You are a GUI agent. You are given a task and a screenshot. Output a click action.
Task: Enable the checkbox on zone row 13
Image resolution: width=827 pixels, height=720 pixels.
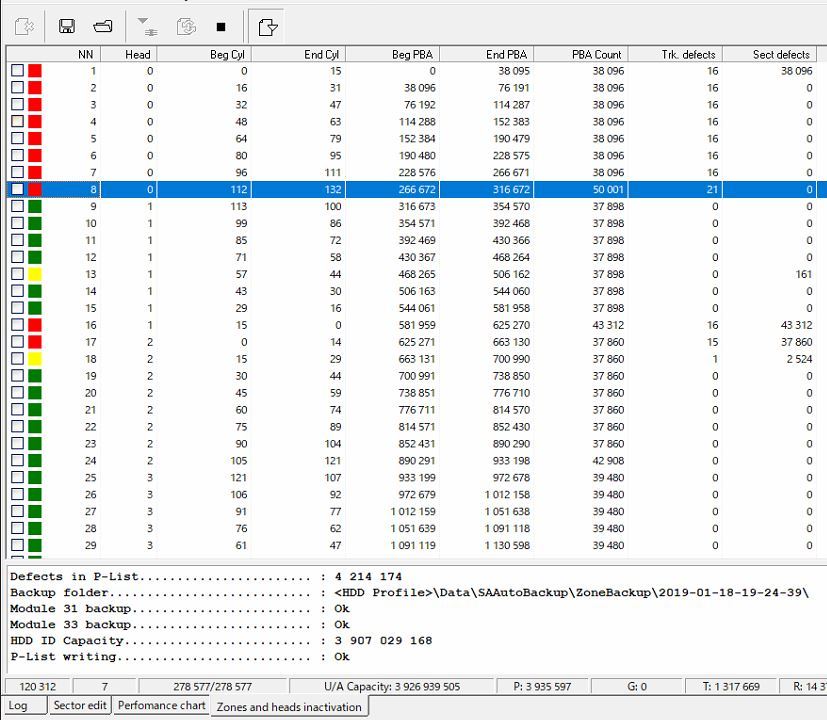pos(17,274)
